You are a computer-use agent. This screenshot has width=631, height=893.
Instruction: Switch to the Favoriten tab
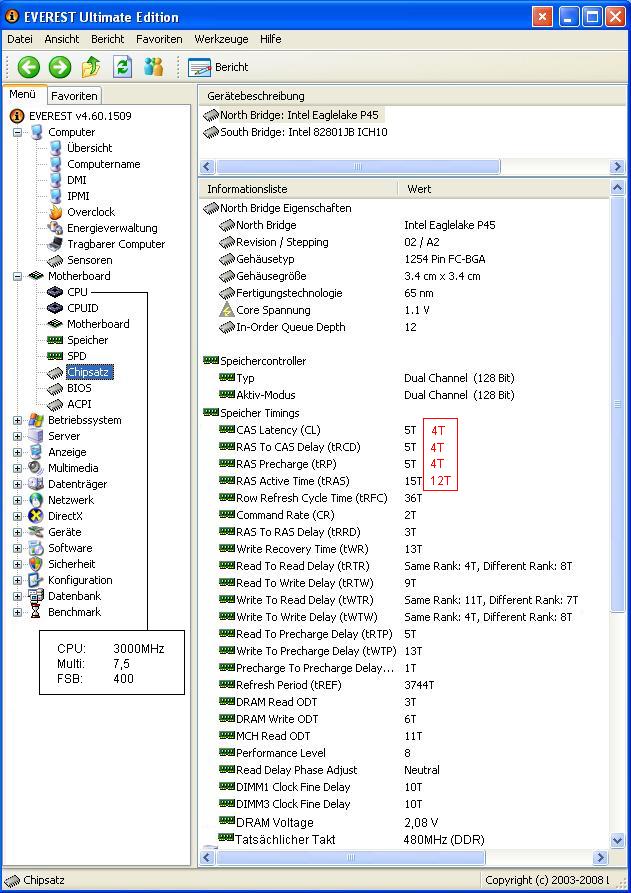[74, 96]
